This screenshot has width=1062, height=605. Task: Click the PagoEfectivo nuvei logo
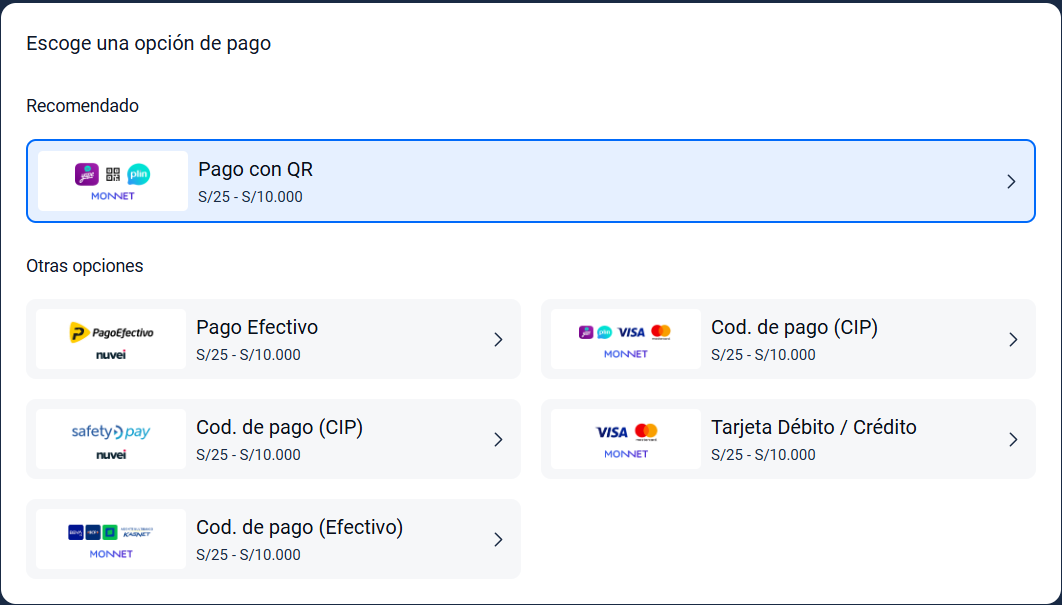[111, 339]
